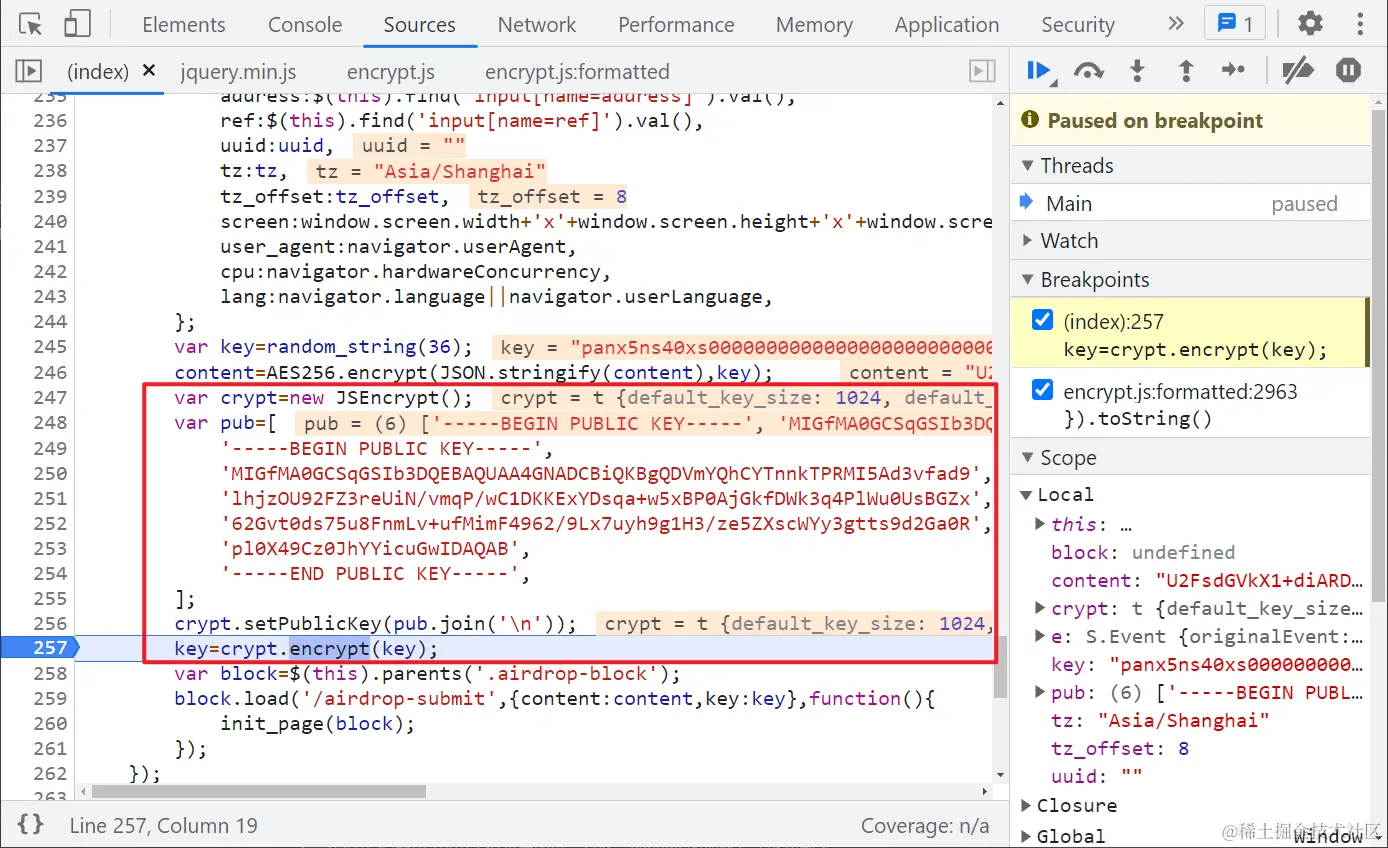Go to the Security panel

click(1078, 25)
